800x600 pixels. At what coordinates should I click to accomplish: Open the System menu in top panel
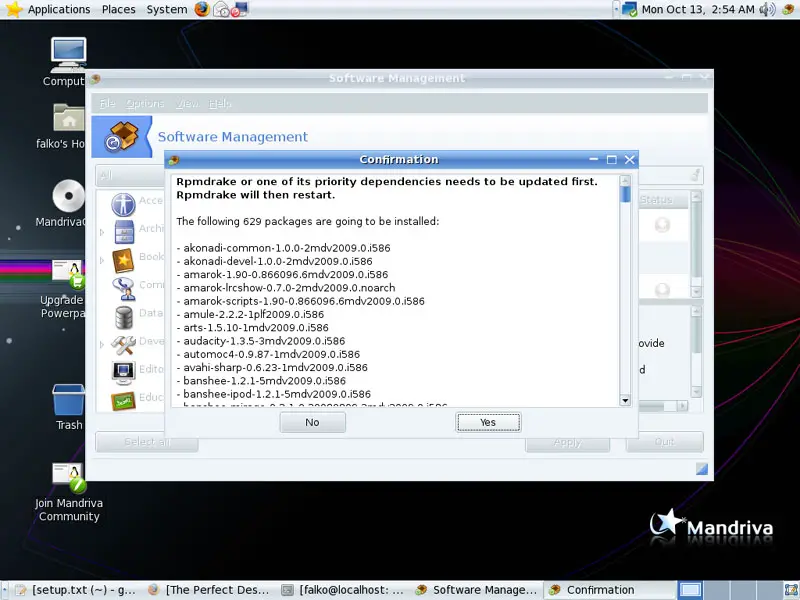click(166, 9)
